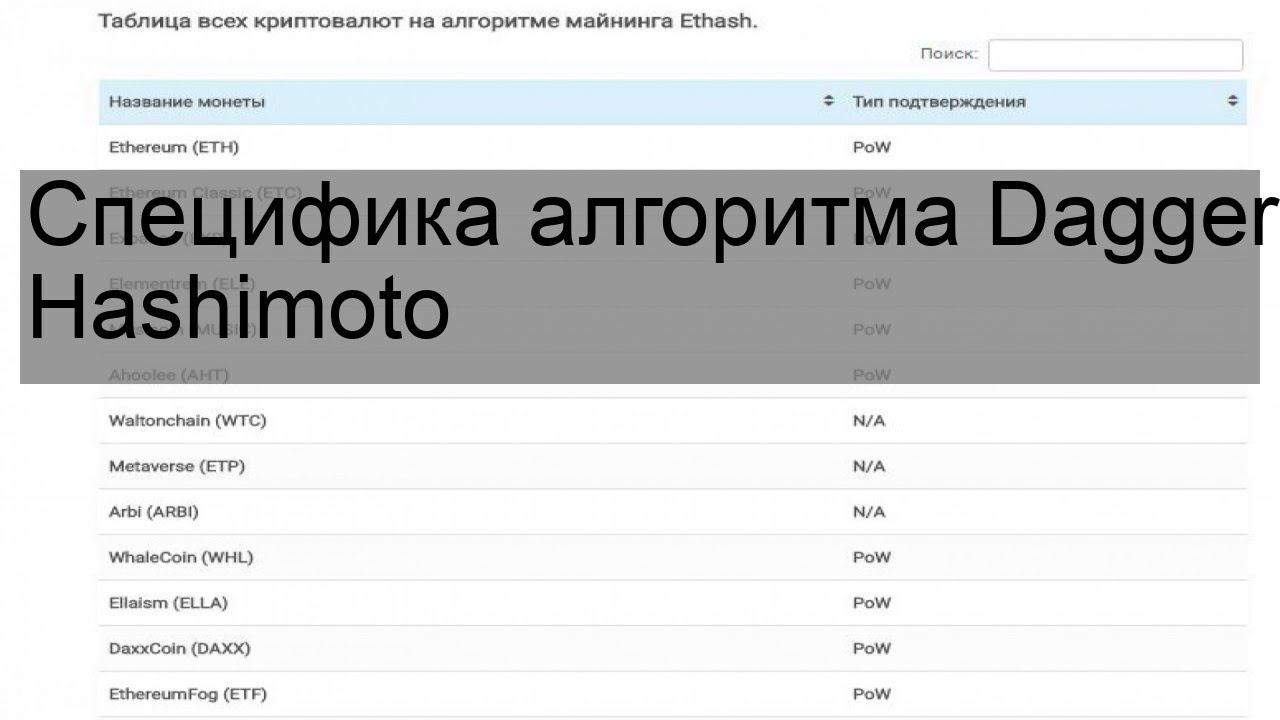Screen dimensions: 1280x720
Task: Select the EthereumFog (ETF) coin name
Action: coord(188,694)
